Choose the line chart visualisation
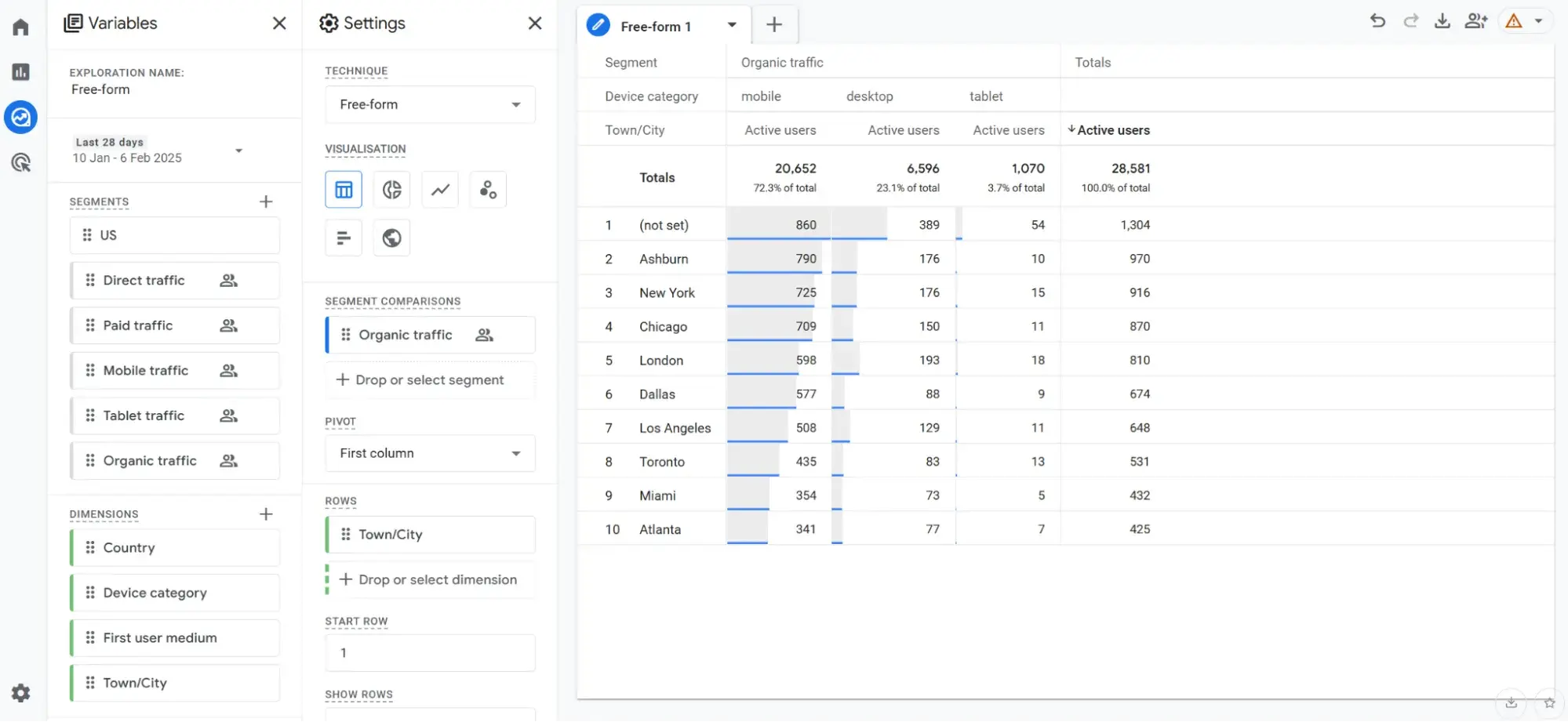The image size is (1568, 722). pos(440,190)
